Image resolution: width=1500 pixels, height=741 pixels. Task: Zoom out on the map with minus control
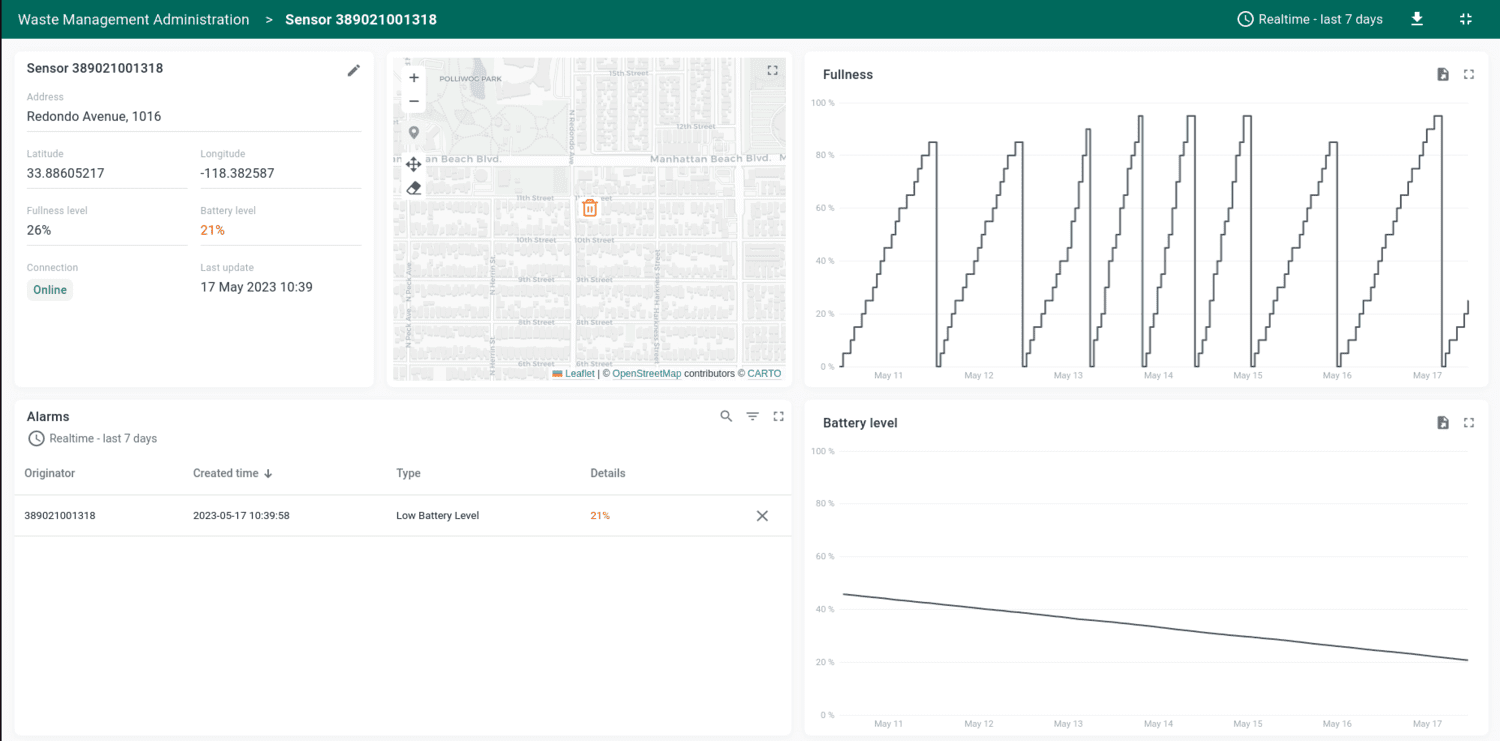413,100
